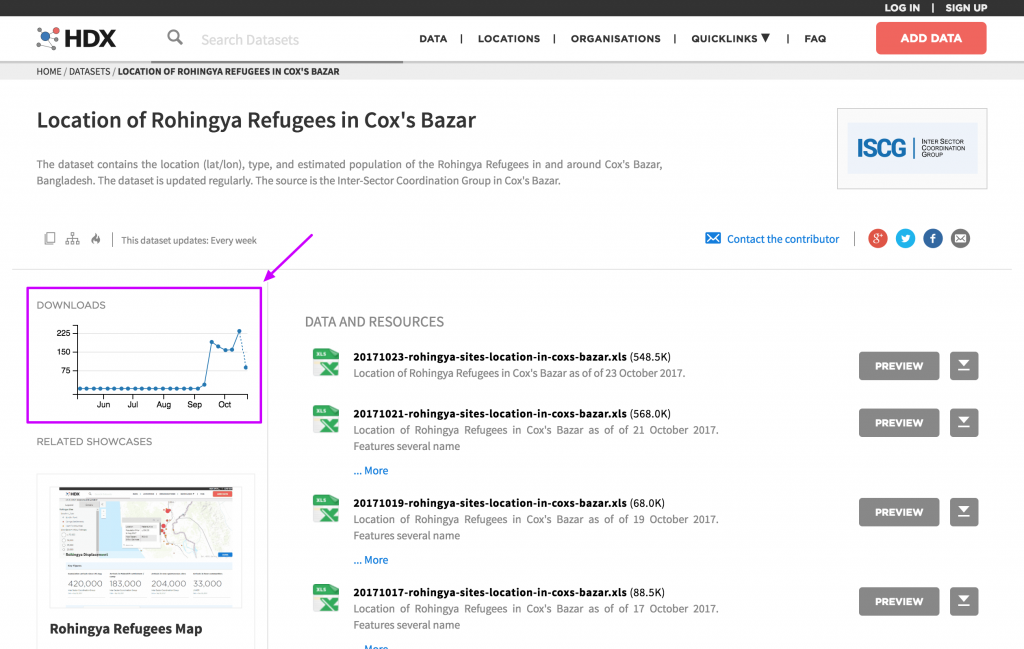Expand More under the 20171019 resource
This screenshot has width=1024, height=649.
click(x=371, y=560)
